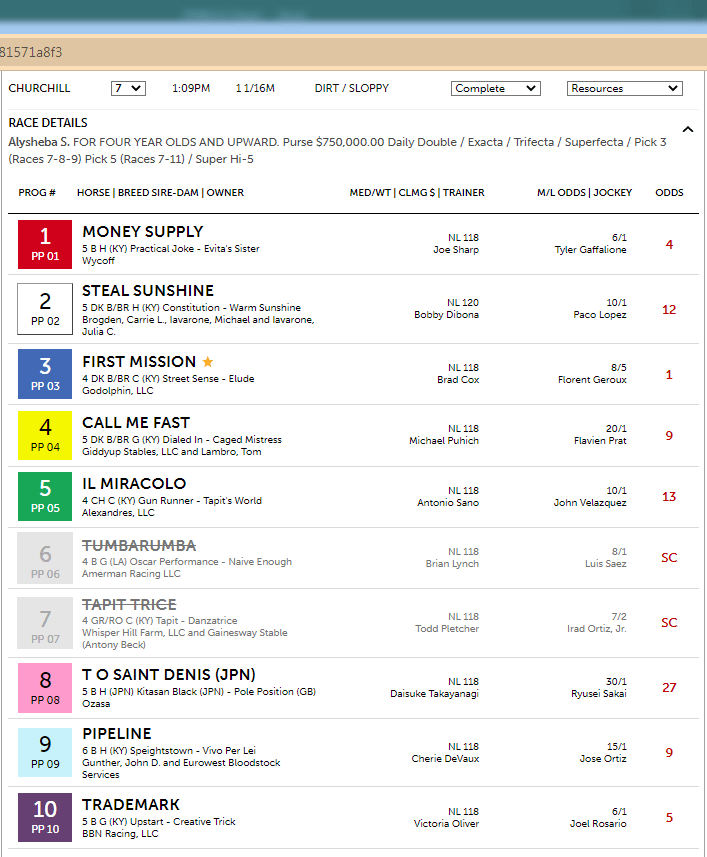707x857 pixels.
Task: Select the purple number 10 program badge
Action: [x=45, y=818]
